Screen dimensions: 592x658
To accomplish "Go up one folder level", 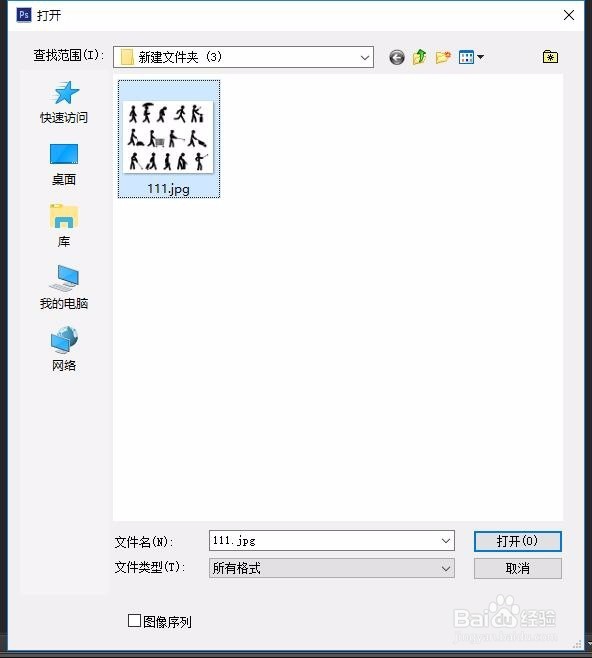I will coord(420,57).
